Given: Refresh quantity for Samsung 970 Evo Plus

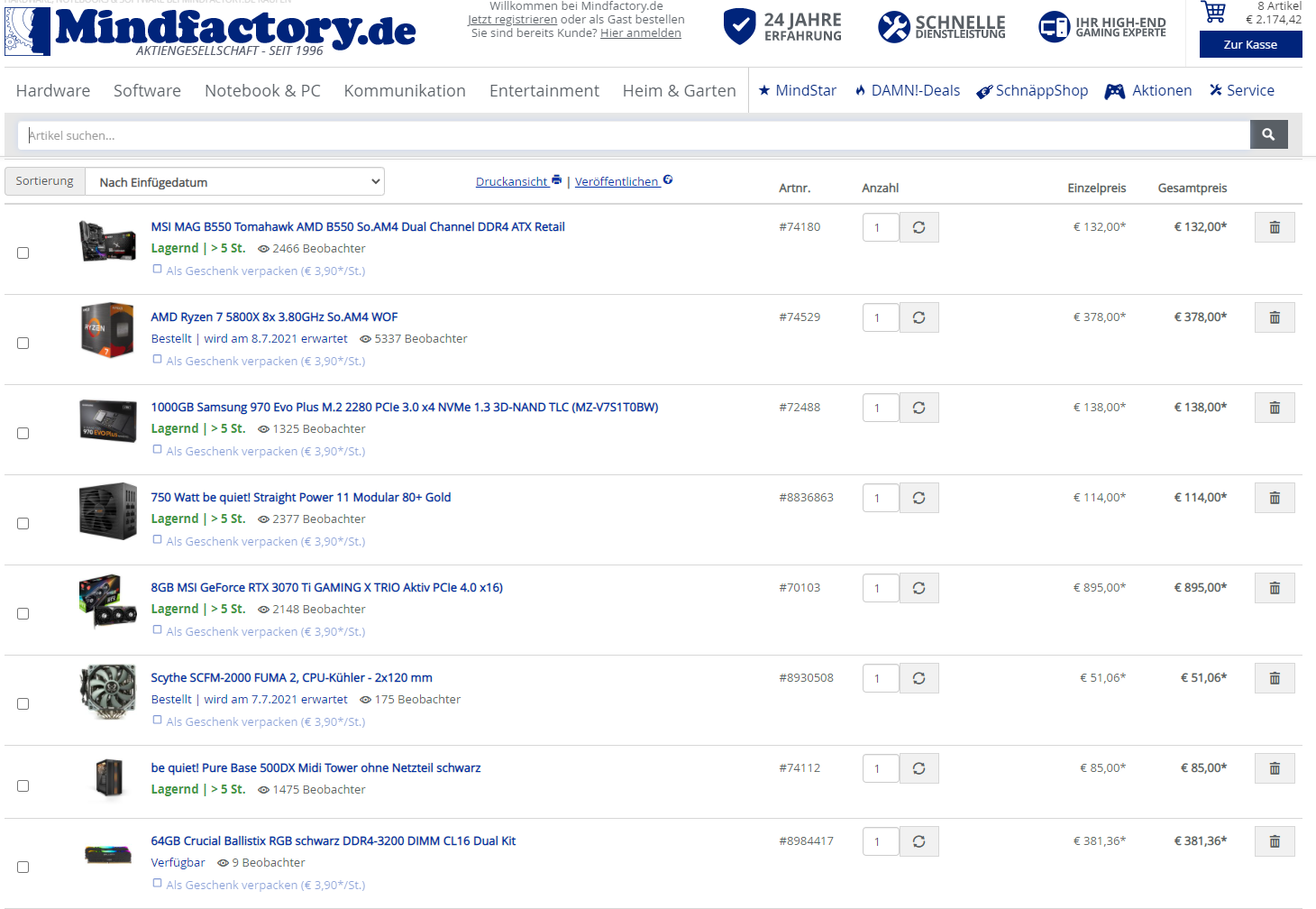Looking at the screenshot, I should click(x=918, y=408).
